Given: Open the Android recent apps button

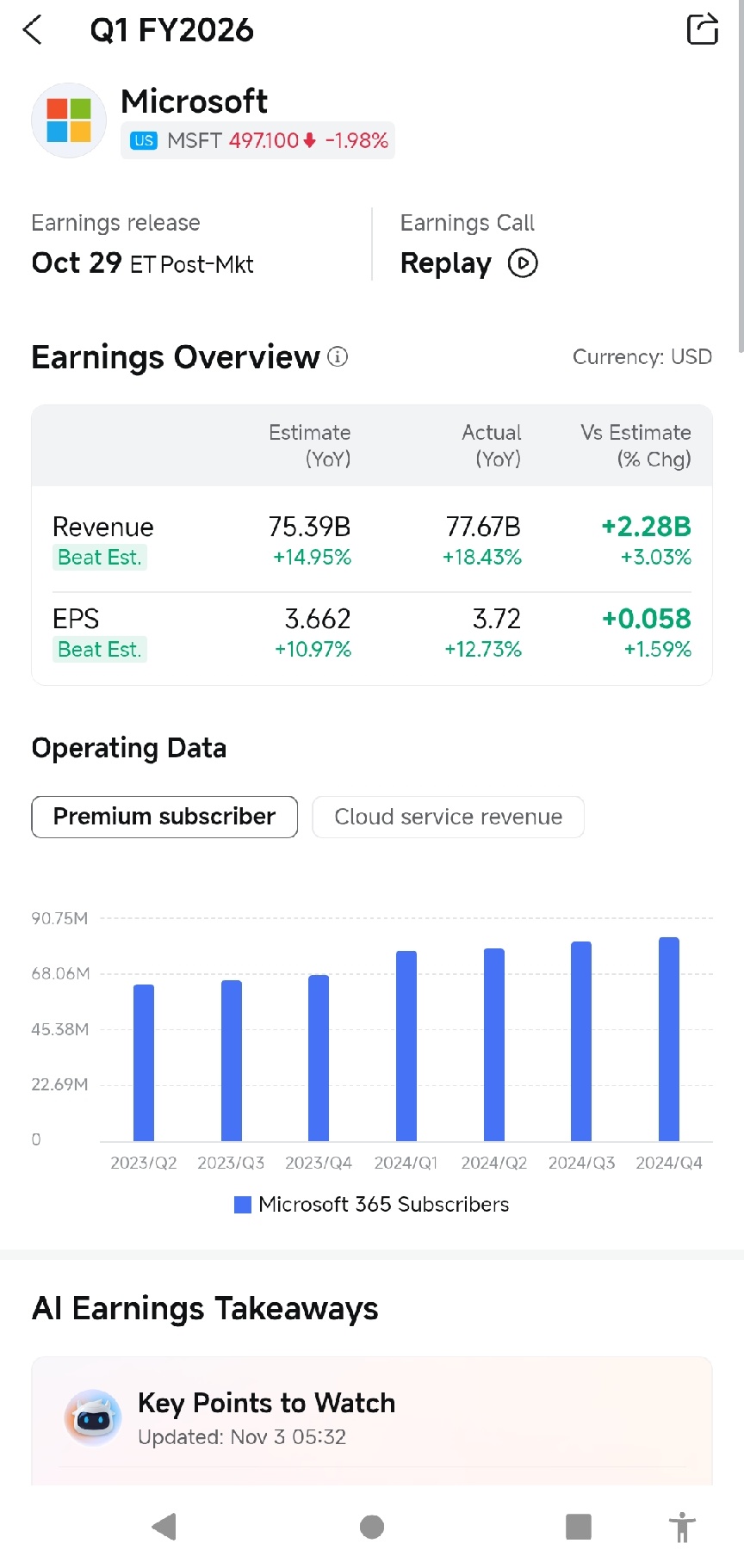Looking at the screenshot, I should tap(579, 1527).
